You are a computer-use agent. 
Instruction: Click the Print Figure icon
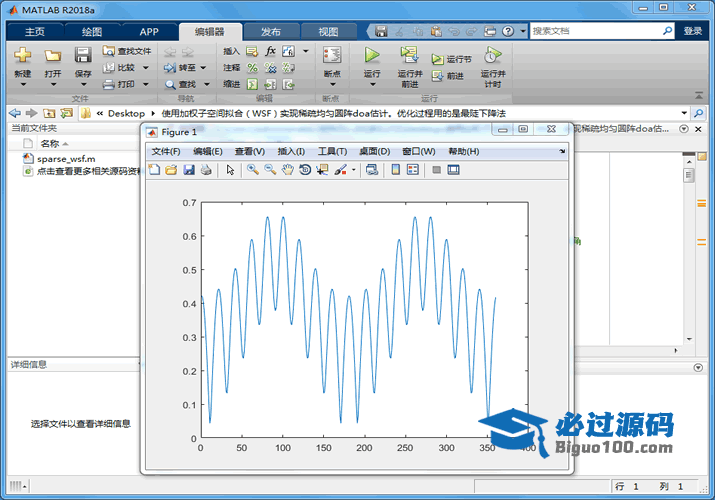(x=205, y=170)
